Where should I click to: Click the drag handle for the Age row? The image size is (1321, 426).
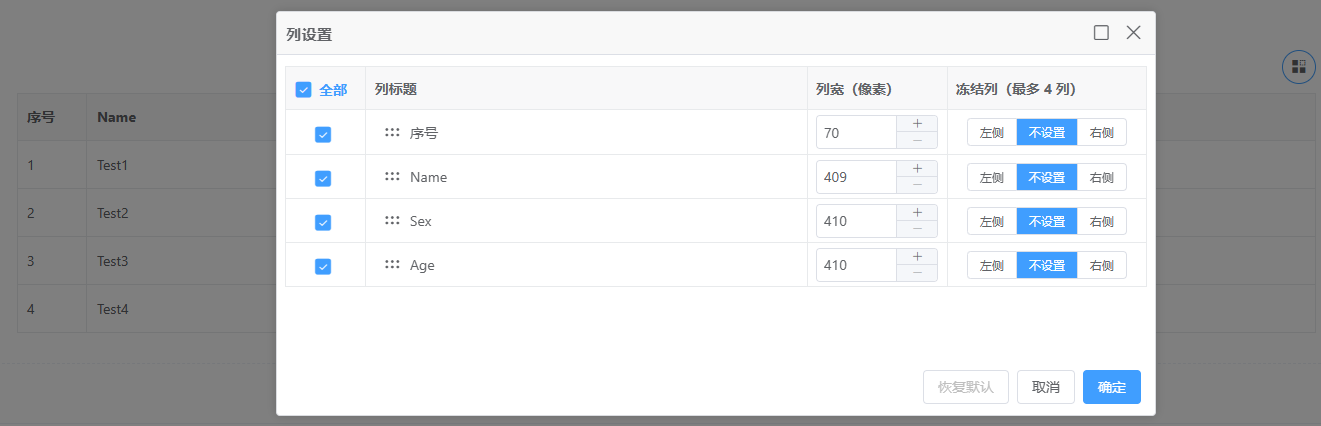(392, 265)
